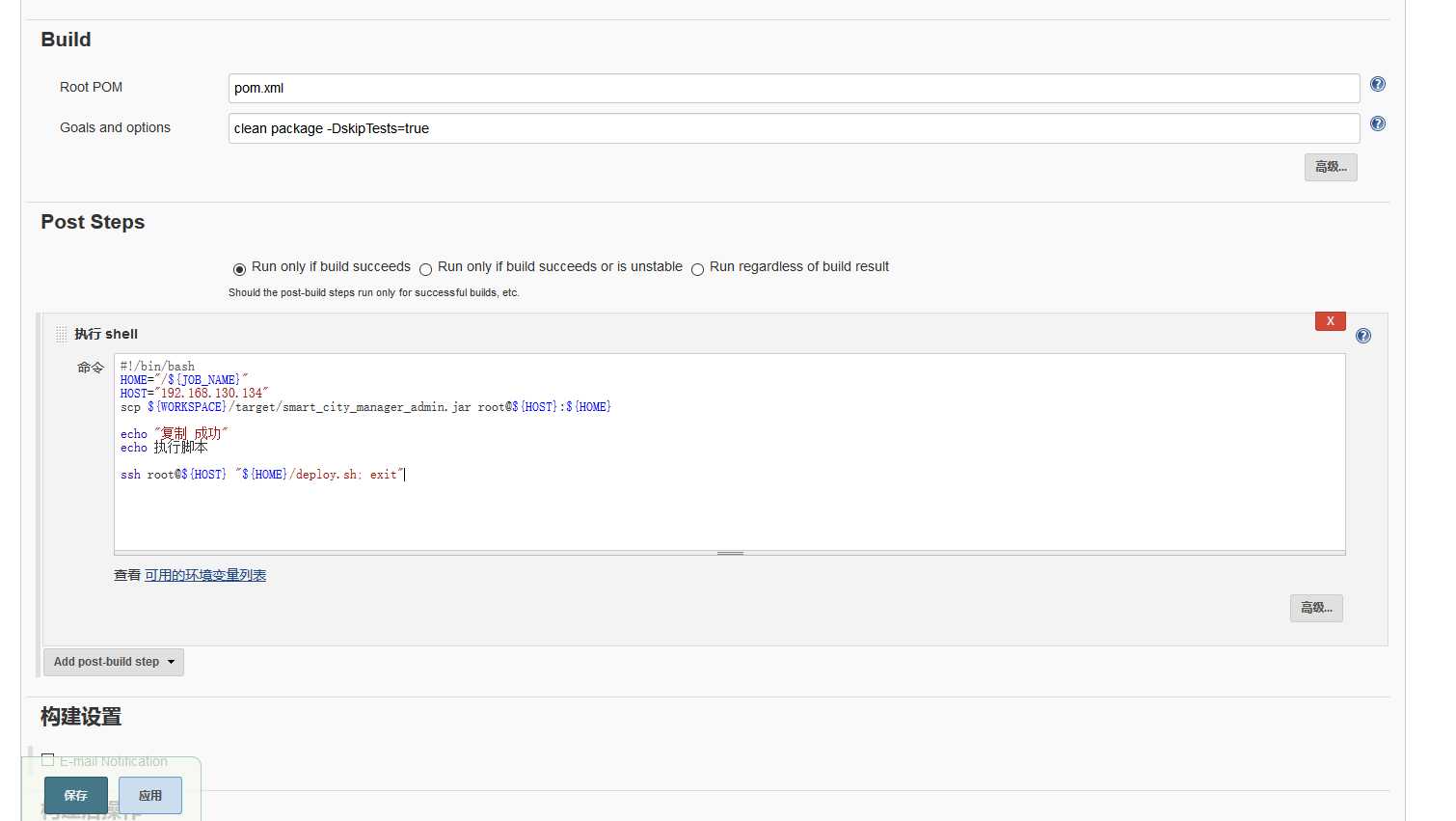Click the Root POM label
This screenshot has width=1456, height=821.
91,87
